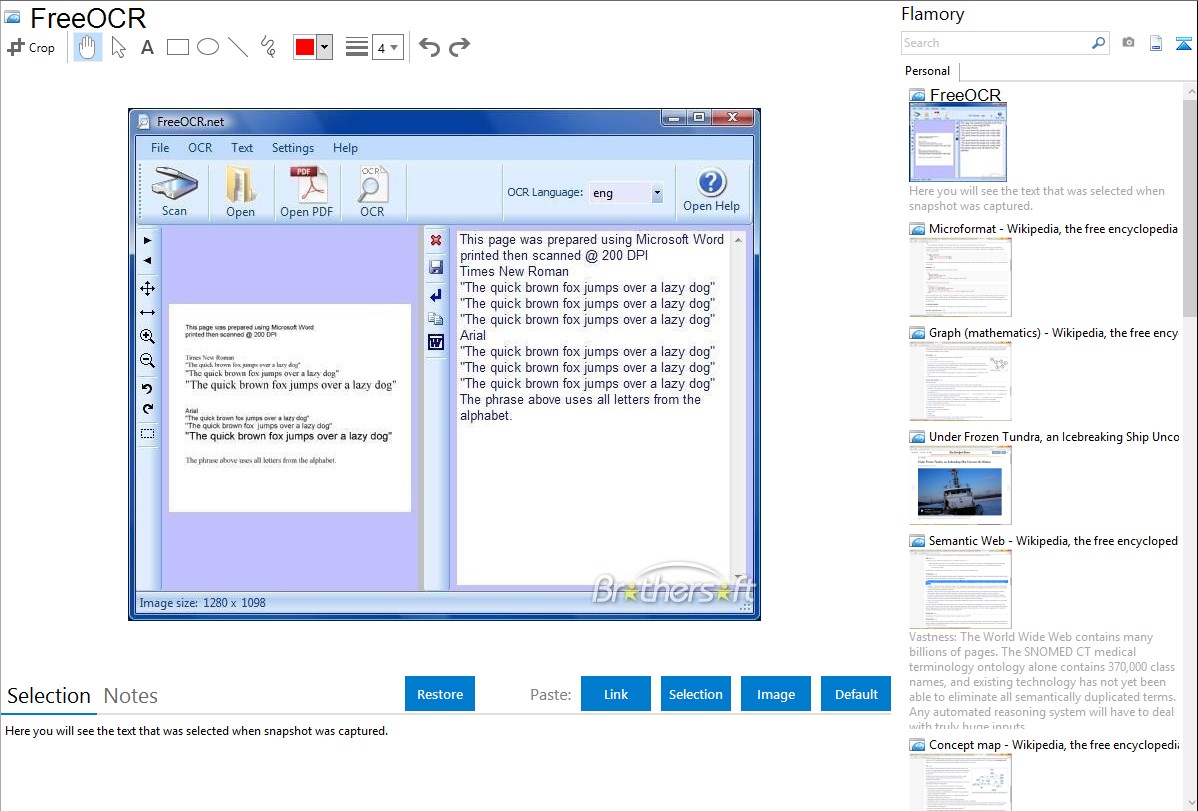This screenshot has width=1198, height=811.
Task: Open the annotation color dropdown arrow
Action: [324, 47]
